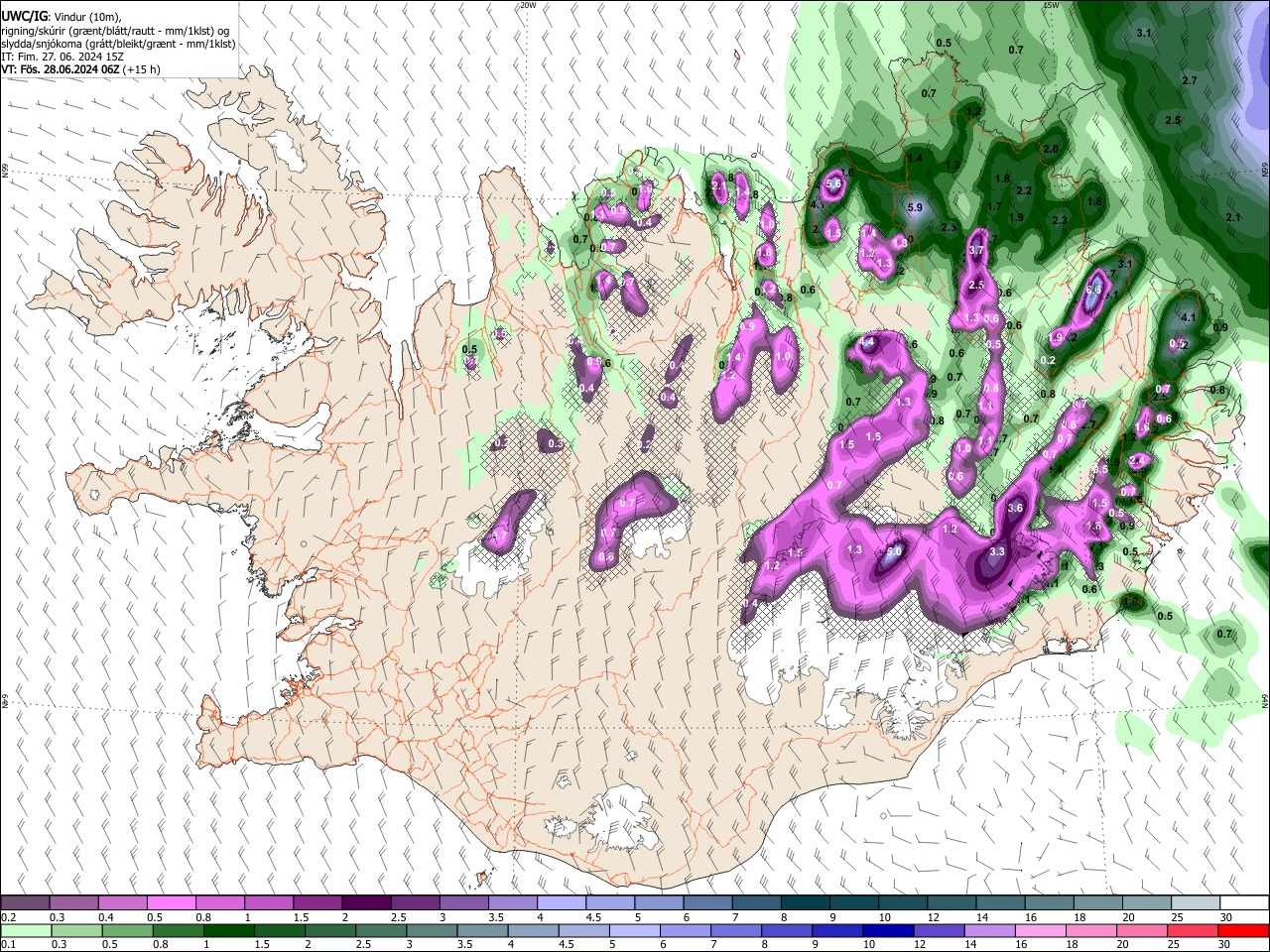
Task: Click the 5.0 snowfall value on map
Action: 893,551
